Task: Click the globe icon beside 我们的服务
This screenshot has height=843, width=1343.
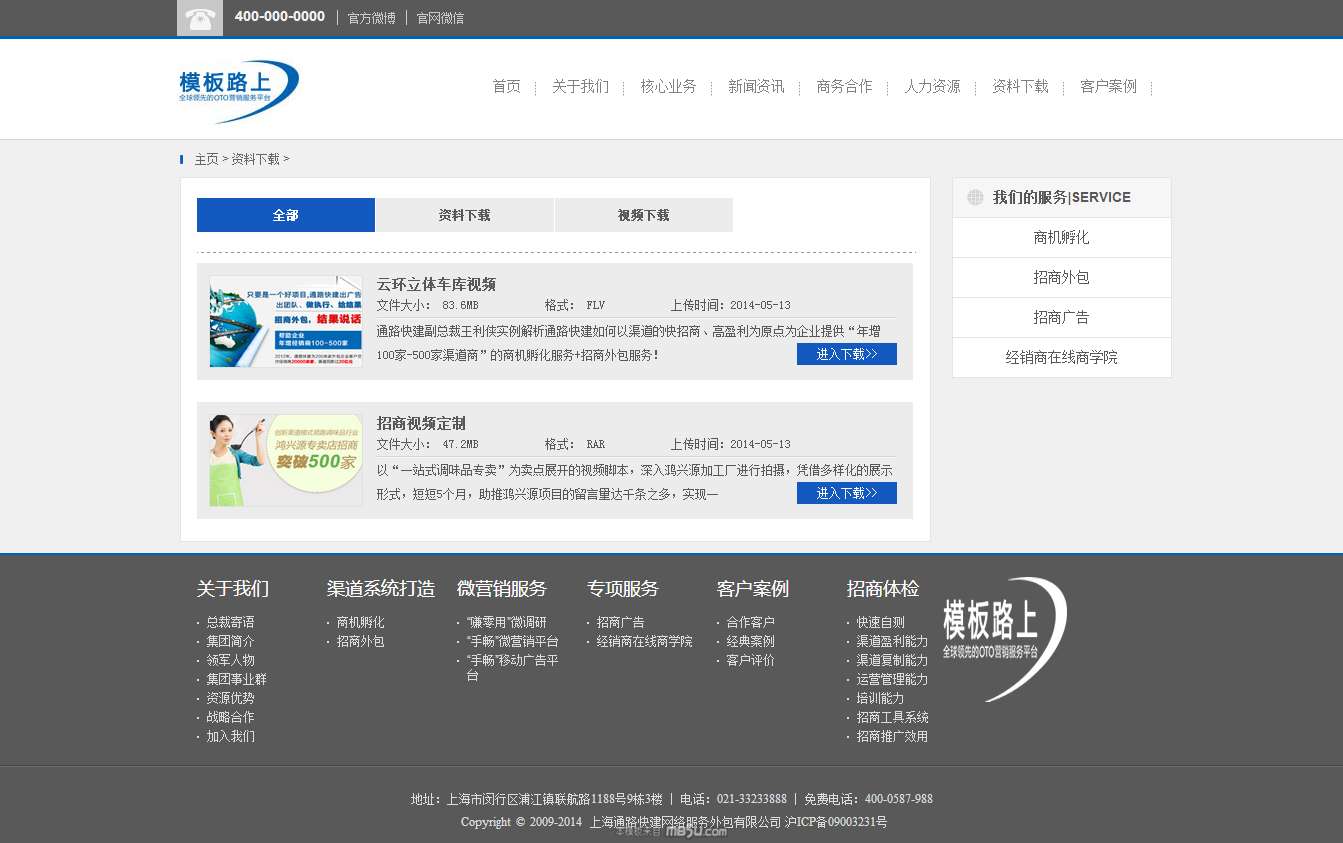Action: click(x=975, y=198)
